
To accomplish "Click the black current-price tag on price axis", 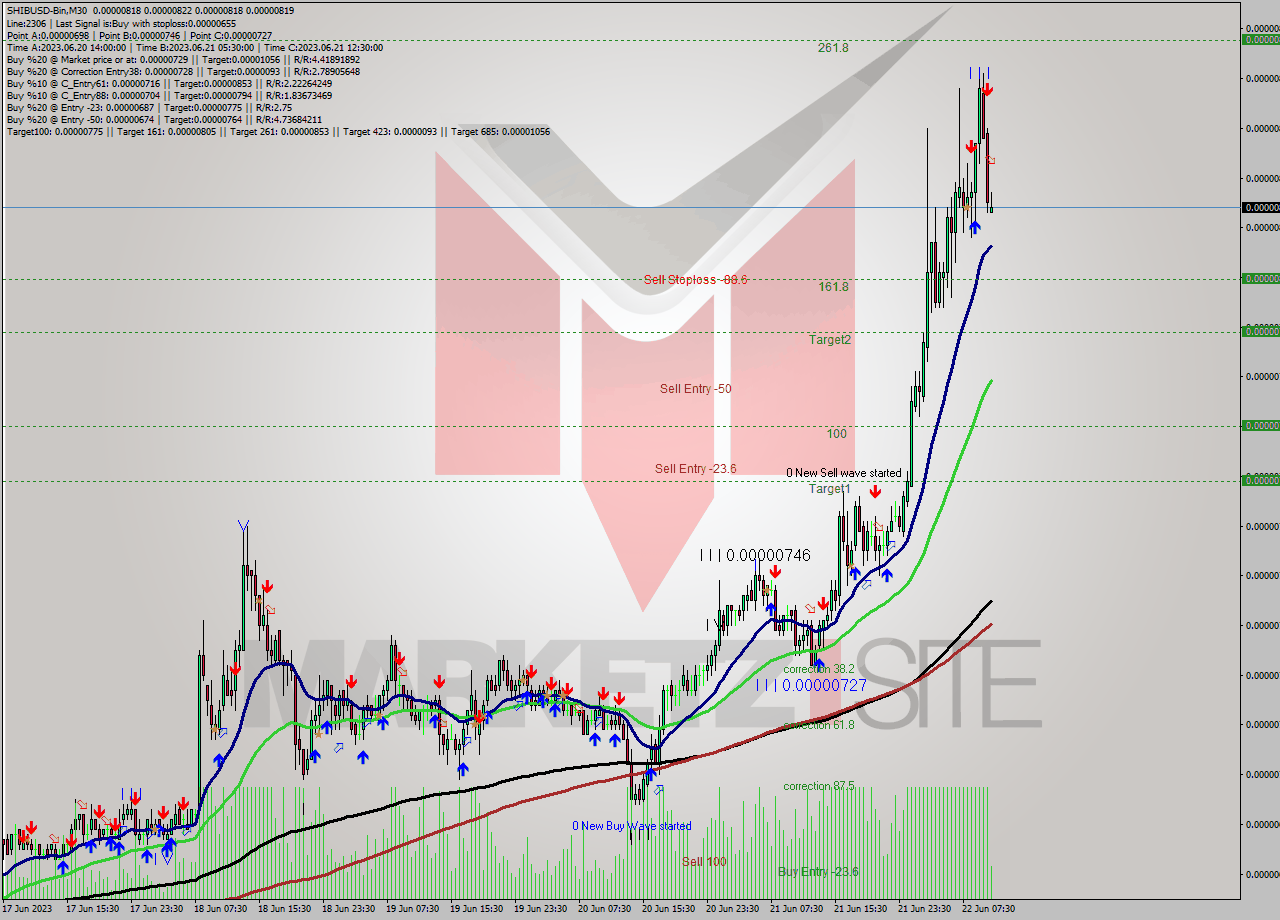I will [1260, 207].
